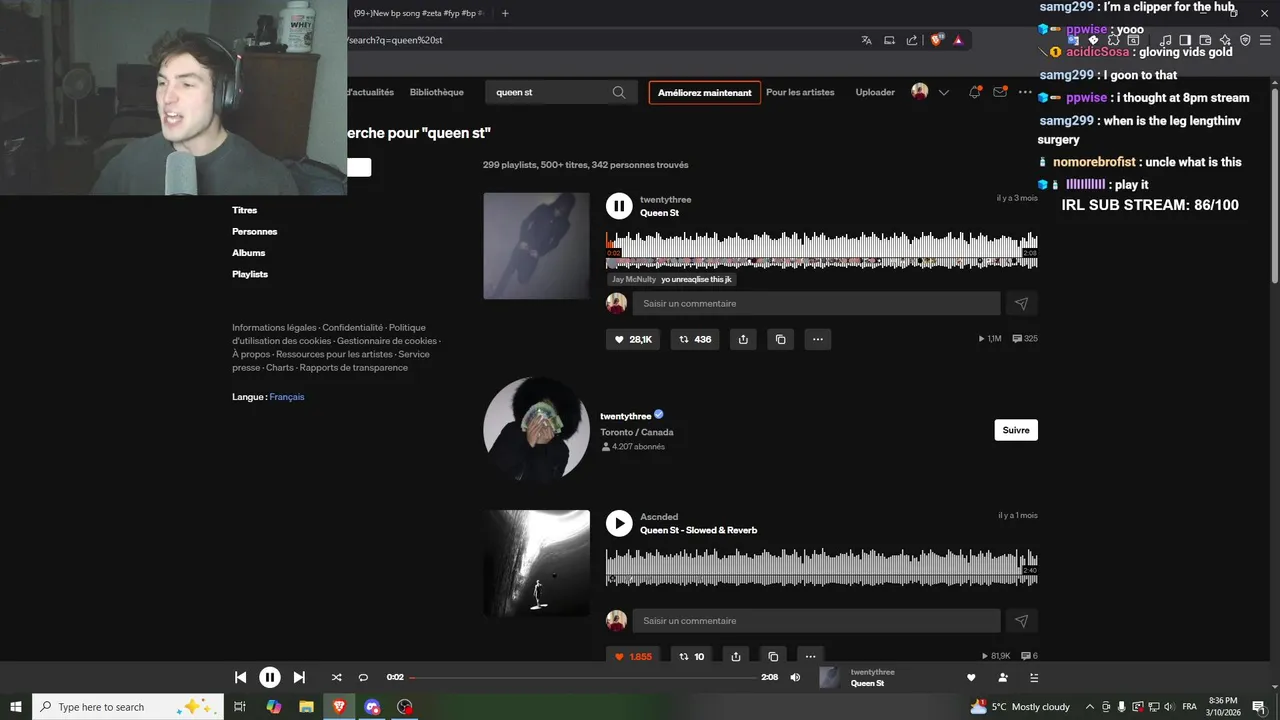Open notifications bell icon

[974, 92]
